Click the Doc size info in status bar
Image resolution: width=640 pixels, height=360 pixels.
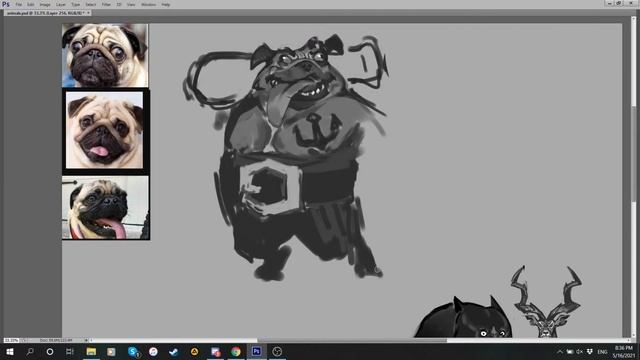(56, 340)
